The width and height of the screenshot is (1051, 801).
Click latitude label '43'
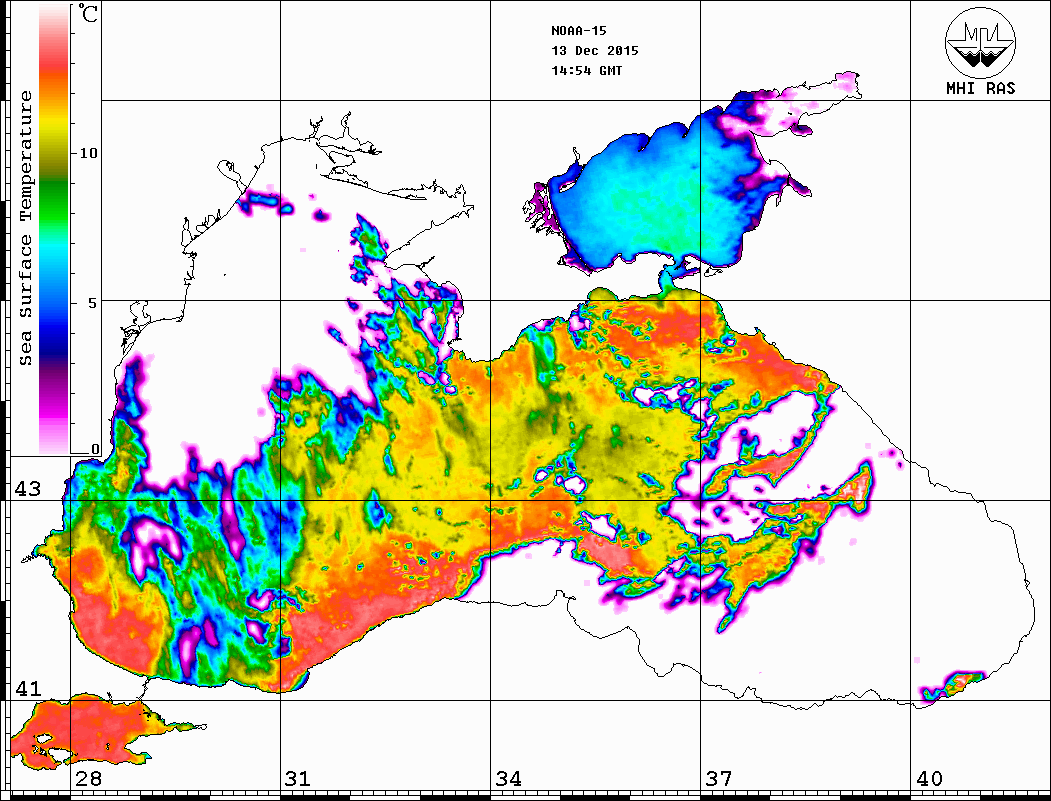point(28,489)
